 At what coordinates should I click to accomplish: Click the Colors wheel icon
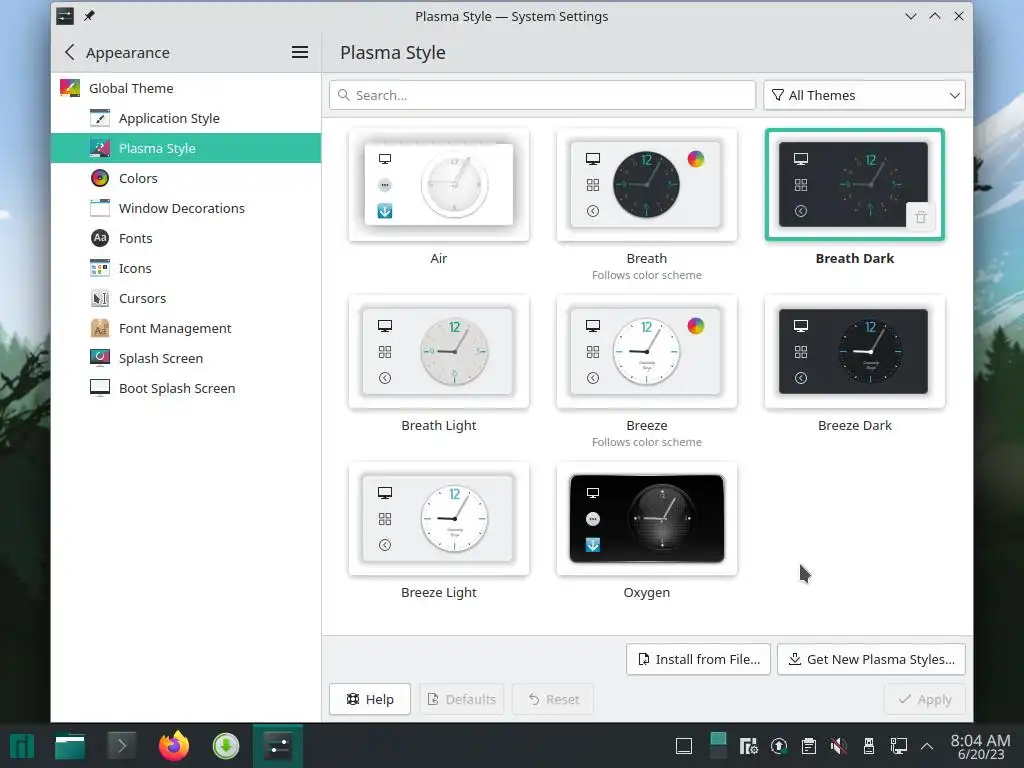click(x=100, y=178)
